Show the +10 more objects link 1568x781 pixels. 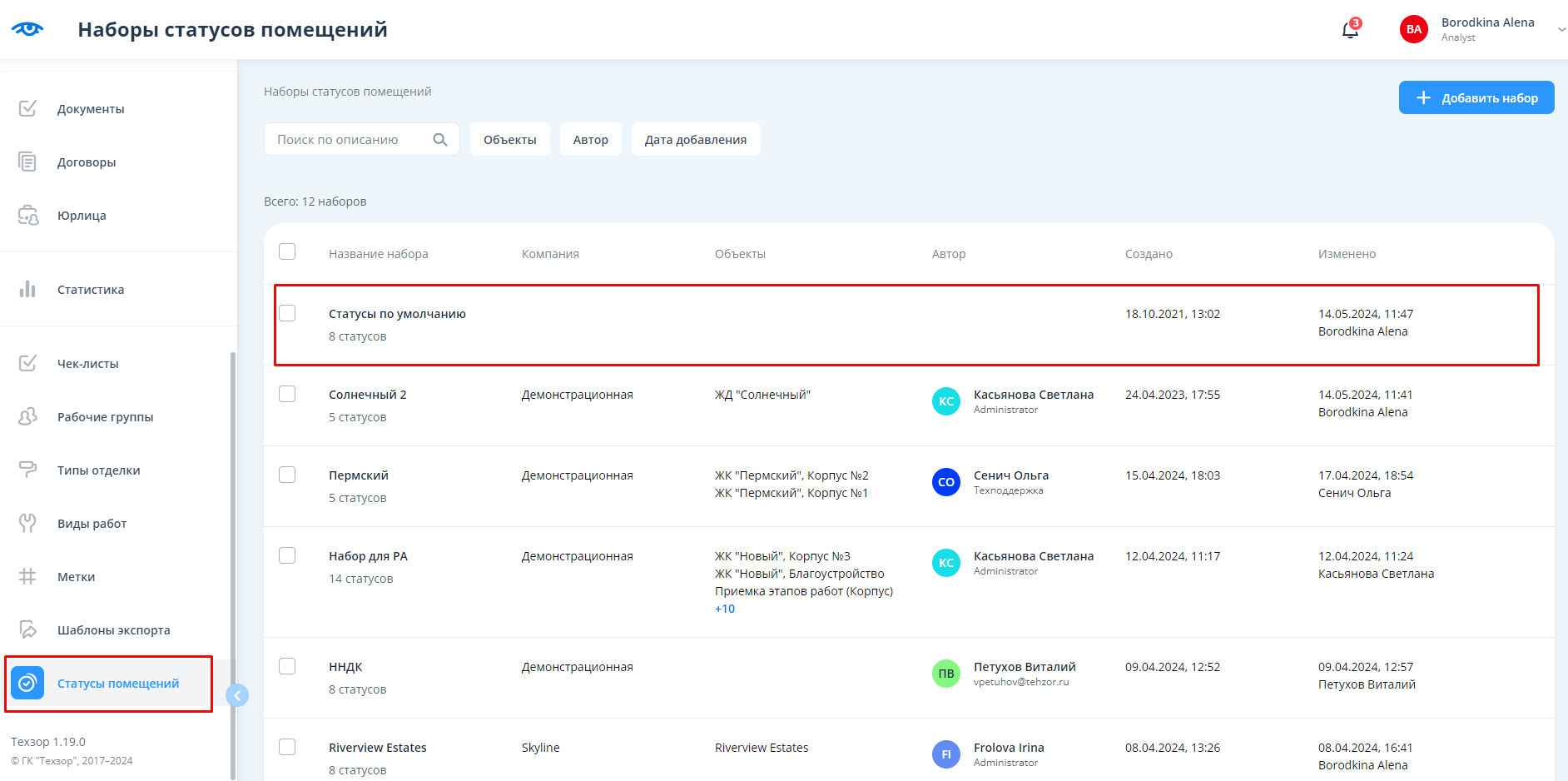[x=725, y=609]
